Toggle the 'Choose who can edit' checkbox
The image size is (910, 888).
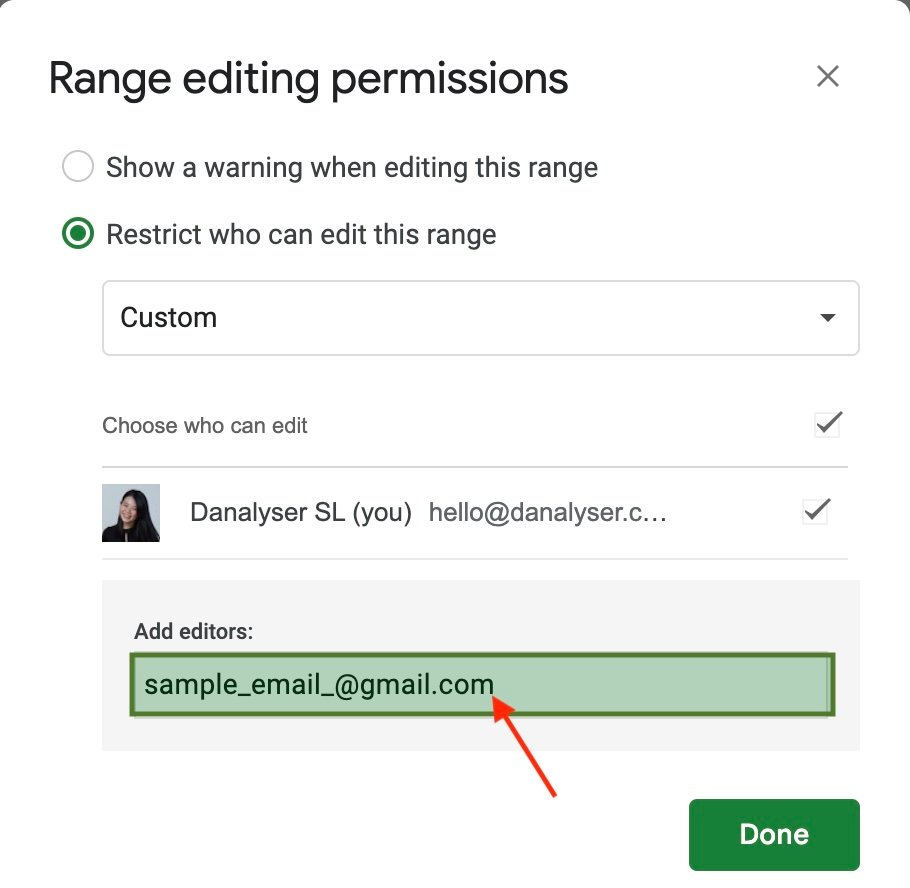pyautogui.click(x=827, y=424)
